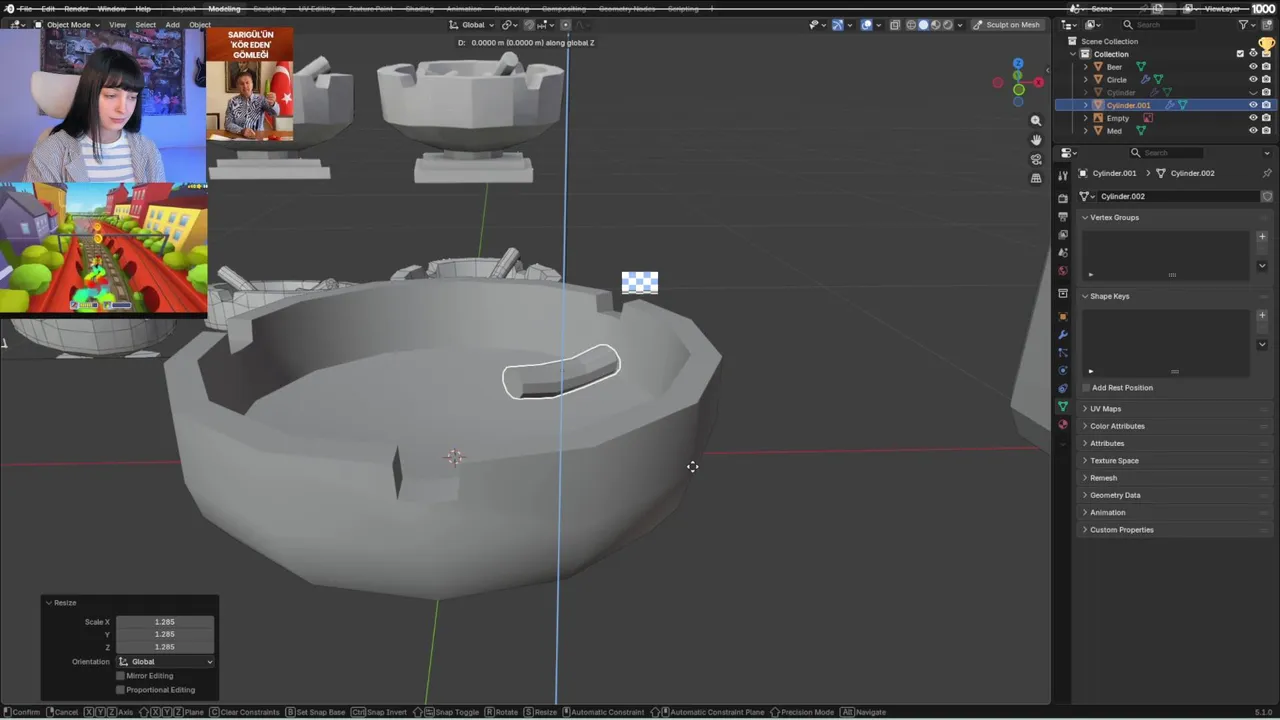1280x720 pixels.
Task: Open the View Layer properties tab icon
Action: (x=1063, y=234)
